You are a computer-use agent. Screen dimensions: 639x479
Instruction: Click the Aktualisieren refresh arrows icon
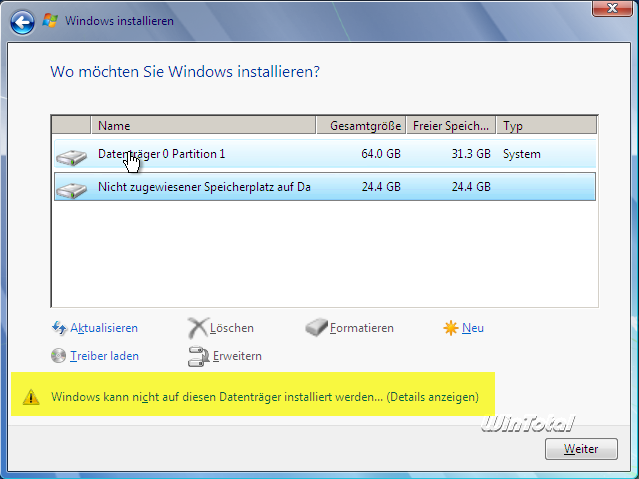coord(59,328)
